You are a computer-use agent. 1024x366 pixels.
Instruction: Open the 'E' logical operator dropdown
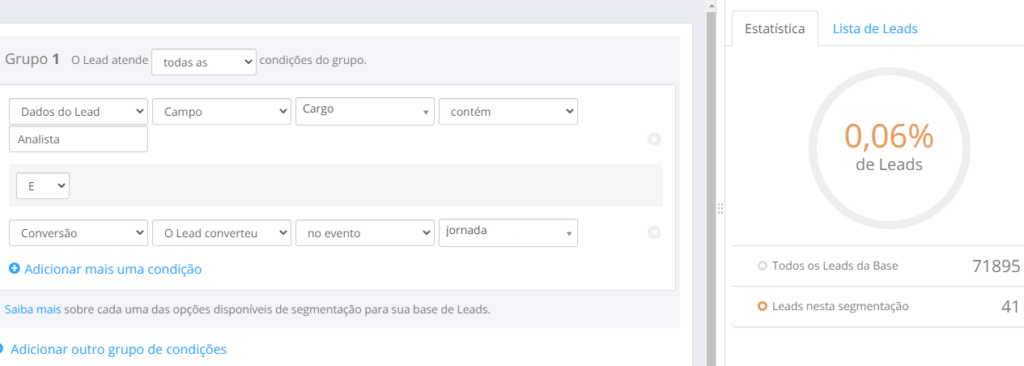(x=43, y=186)
